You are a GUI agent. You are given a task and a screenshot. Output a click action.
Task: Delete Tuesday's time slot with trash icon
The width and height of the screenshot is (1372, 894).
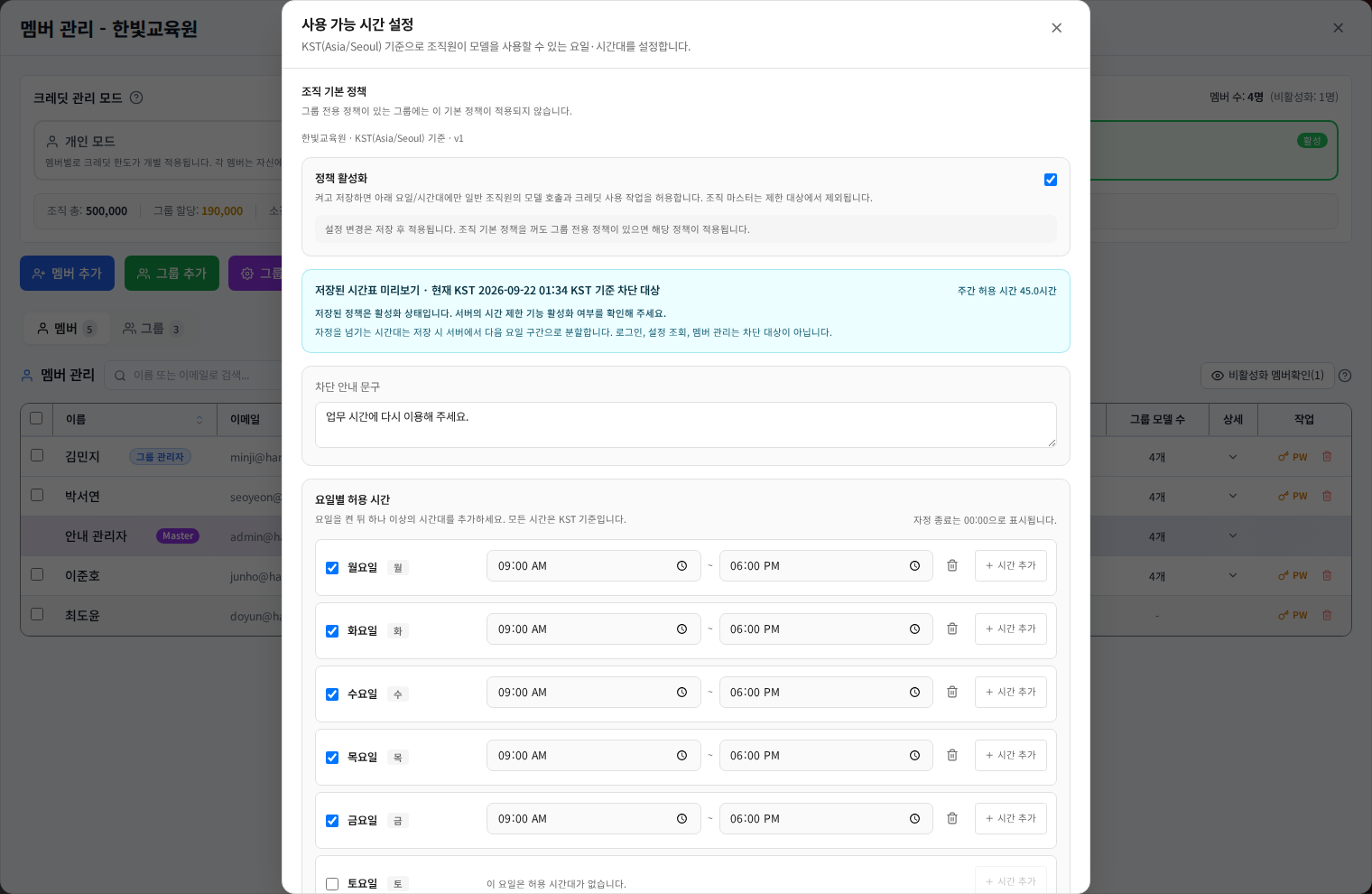coord(951,629)
